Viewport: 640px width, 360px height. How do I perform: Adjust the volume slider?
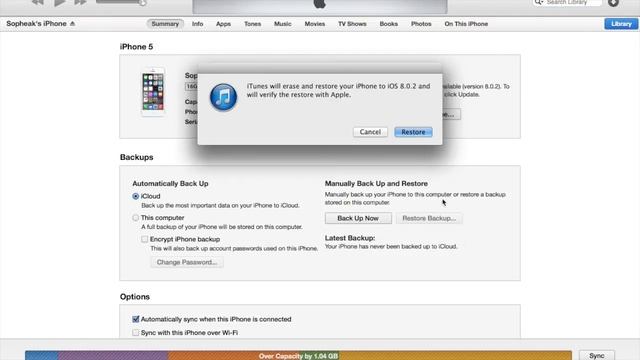coord(121,2)
